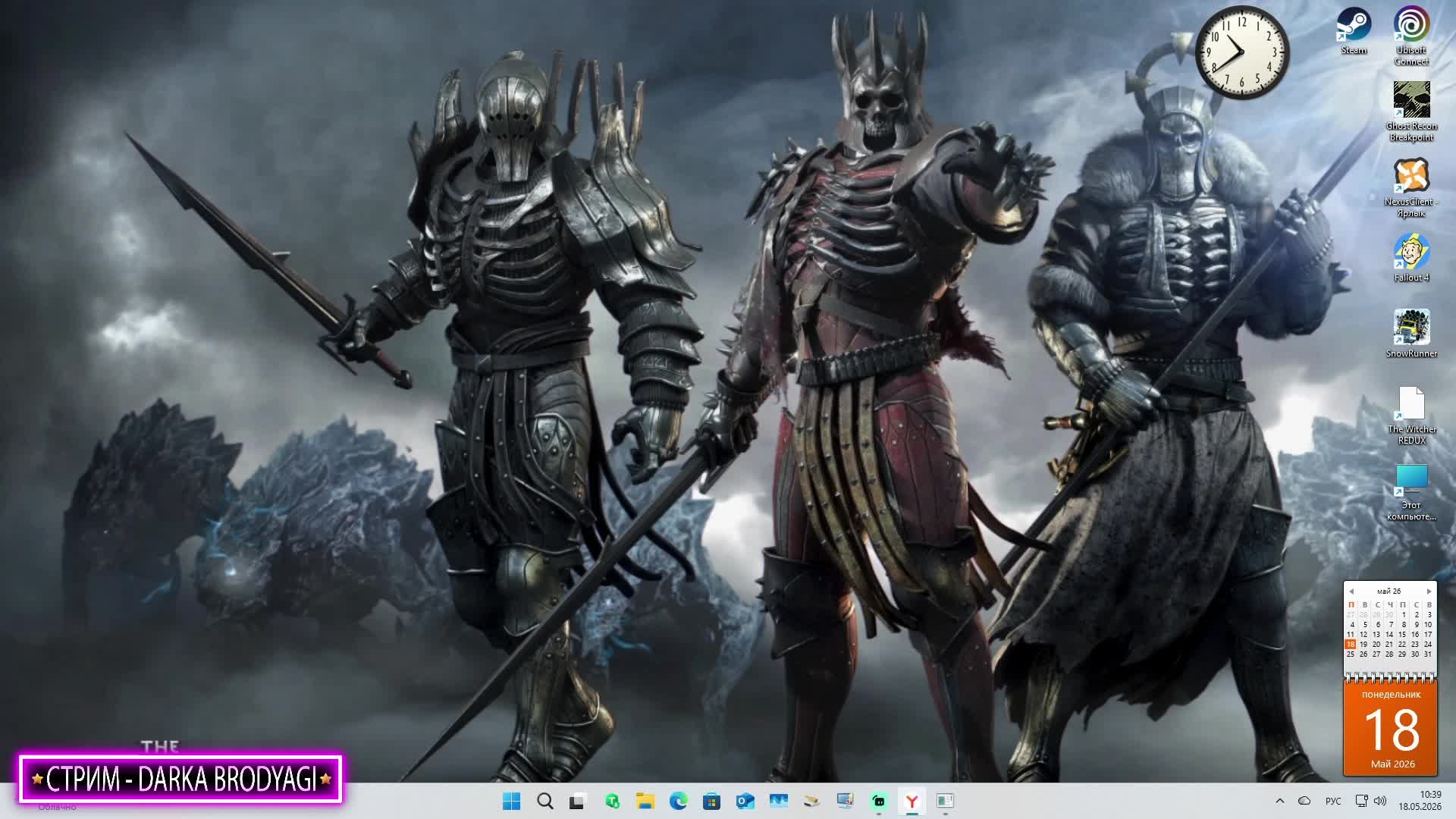1456x819 pixels.
Task: Show hidden tray icons chevron
Action: [1280, 801]
